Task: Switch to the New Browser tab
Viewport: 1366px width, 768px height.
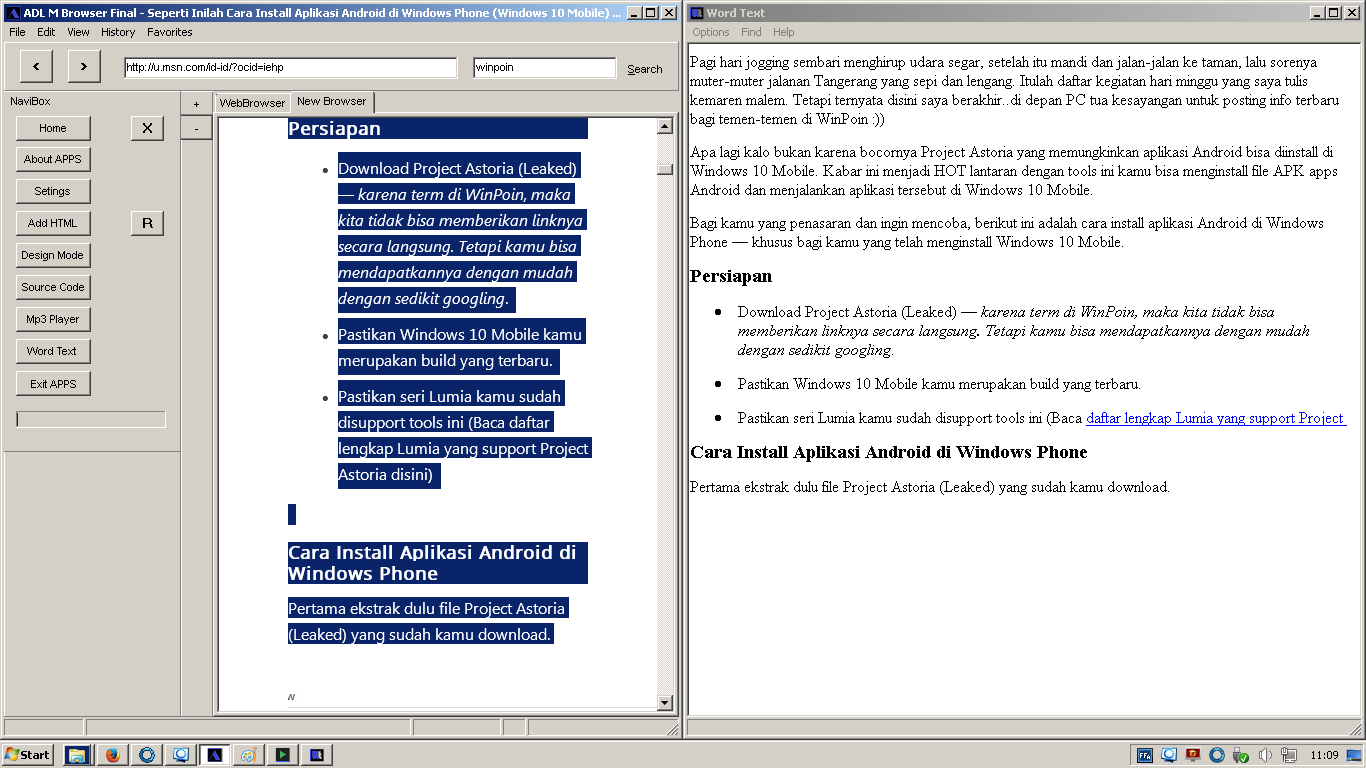Action: click(332, 101)
